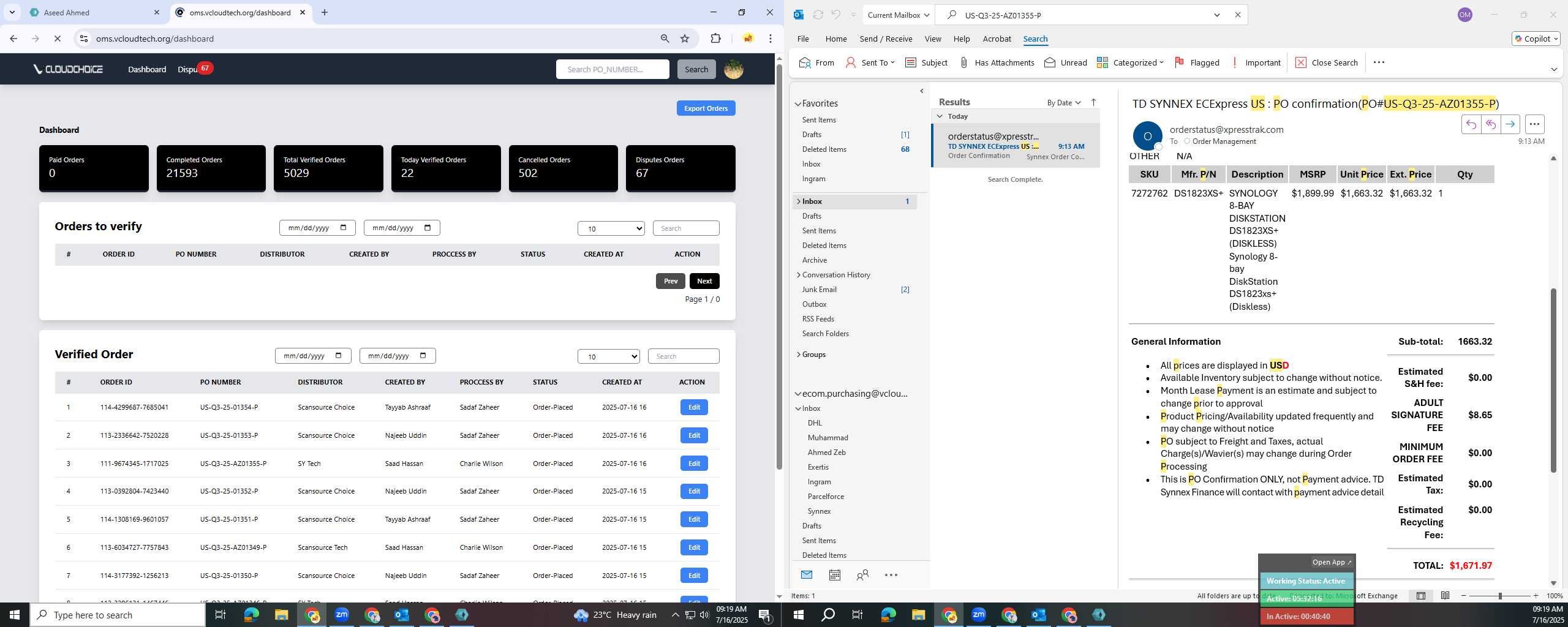Open Chrome three-dot menu
The height and width of the screenshot is (627, 1568).
pos(771,39)
